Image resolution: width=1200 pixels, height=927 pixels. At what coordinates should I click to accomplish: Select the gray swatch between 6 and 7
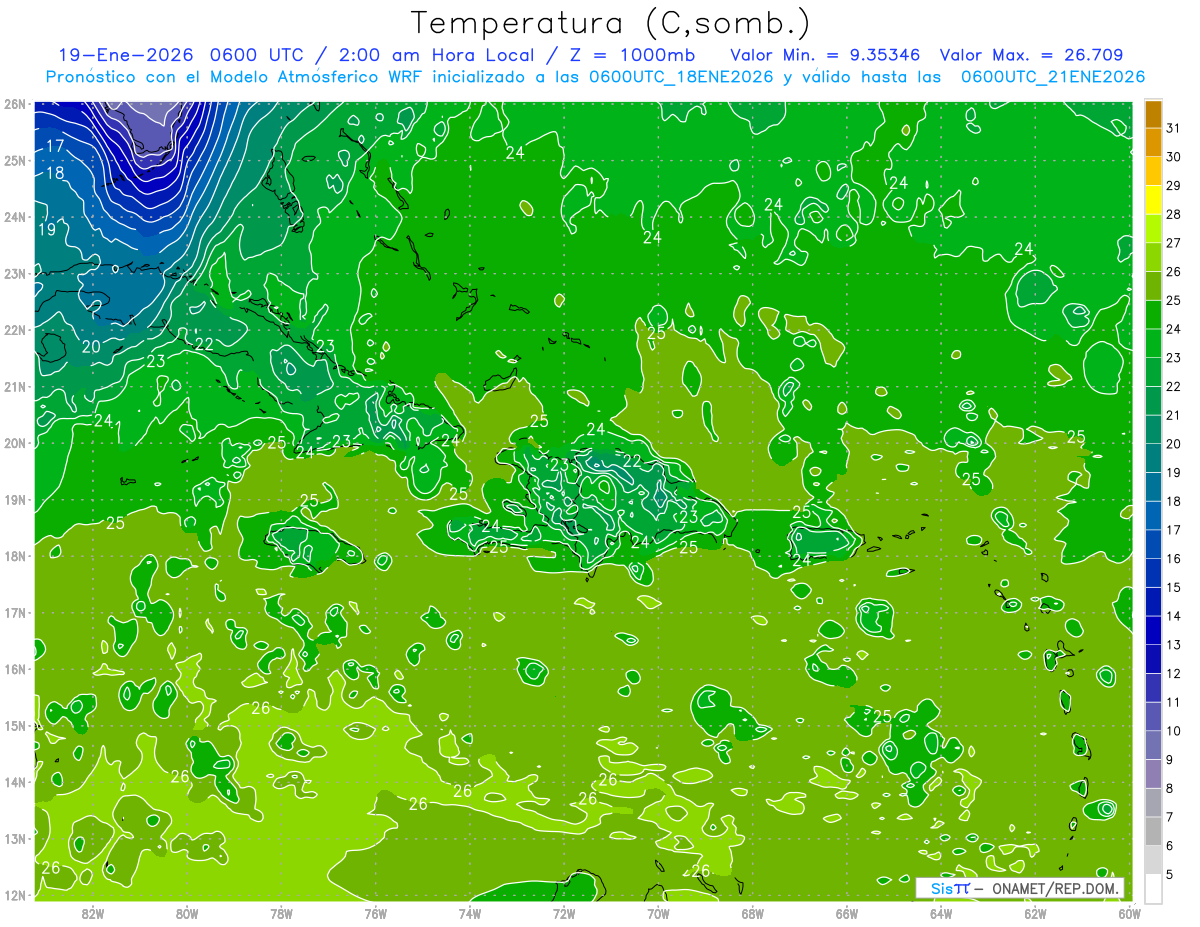coord(1153,831)
